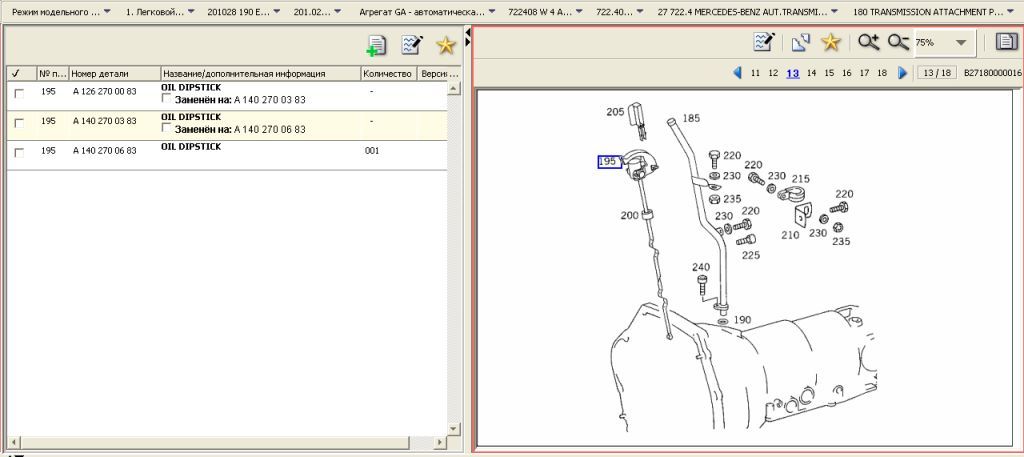Expand the 'Агрегат GA' breadcrumb dropdown
This screenshot has width=1024, height=457.
(492, 13)
